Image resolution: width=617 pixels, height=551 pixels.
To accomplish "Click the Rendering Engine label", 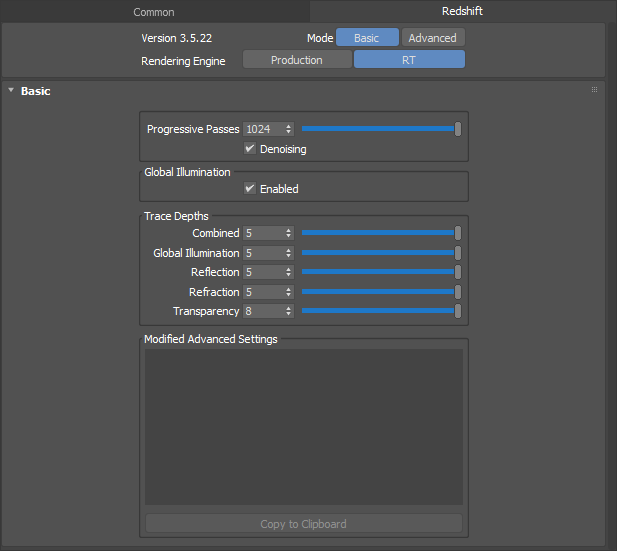I will [183, 61].
